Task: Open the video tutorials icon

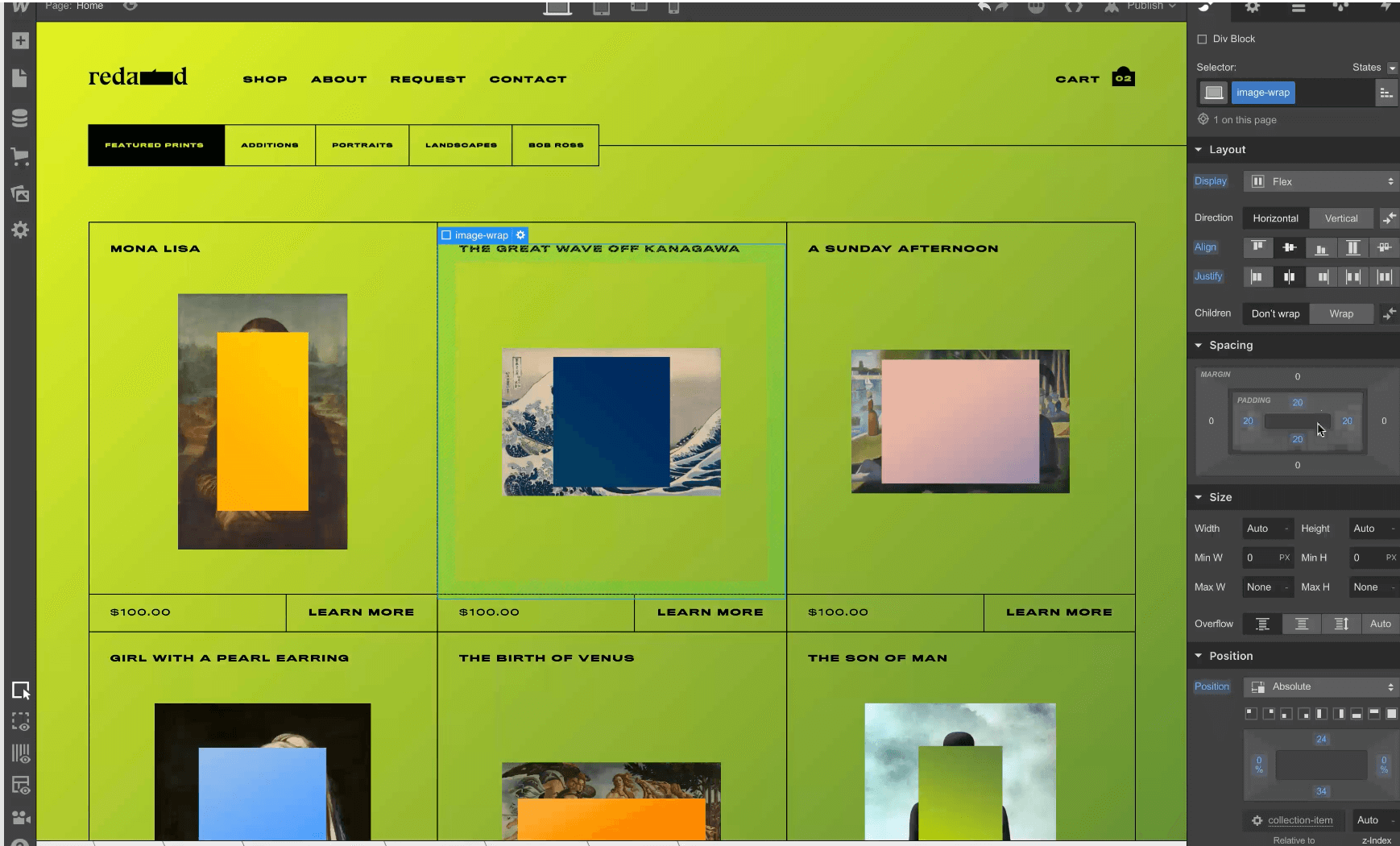Action: point(21,817)
